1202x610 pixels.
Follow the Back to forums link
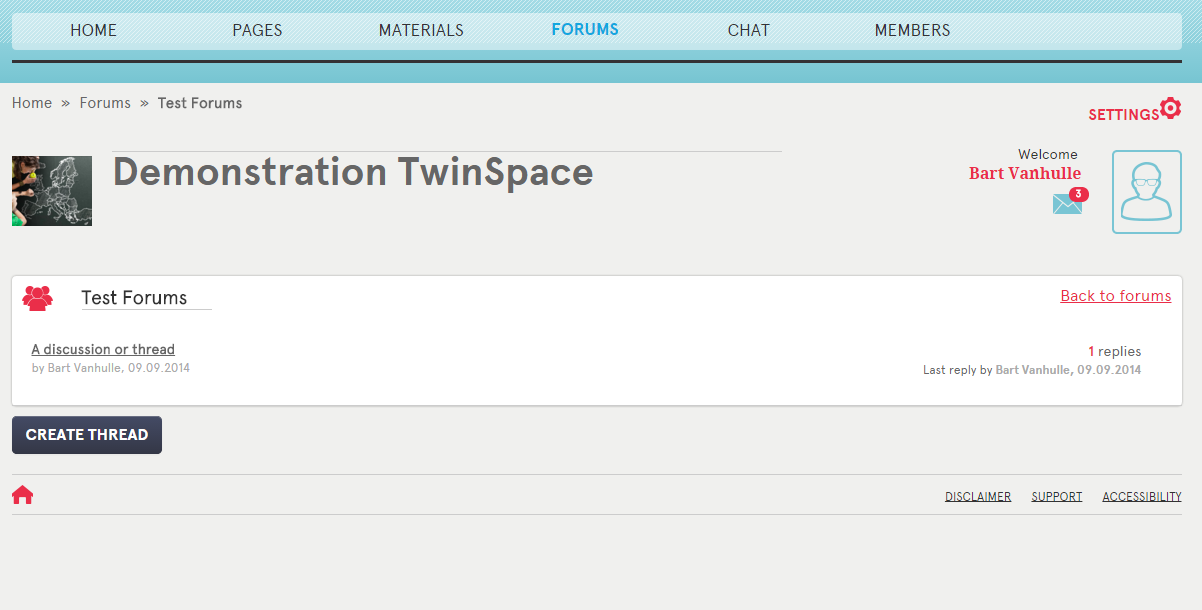pyautogui.click(x=1116, y=296)
